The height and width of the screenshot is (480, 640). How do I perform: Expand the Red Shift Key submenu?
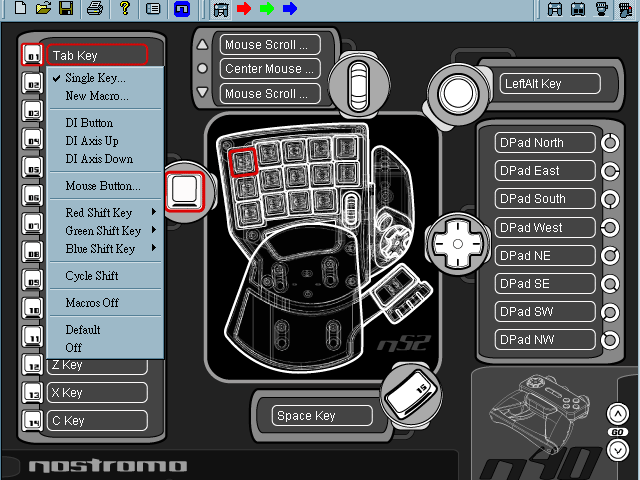[106, 213]
